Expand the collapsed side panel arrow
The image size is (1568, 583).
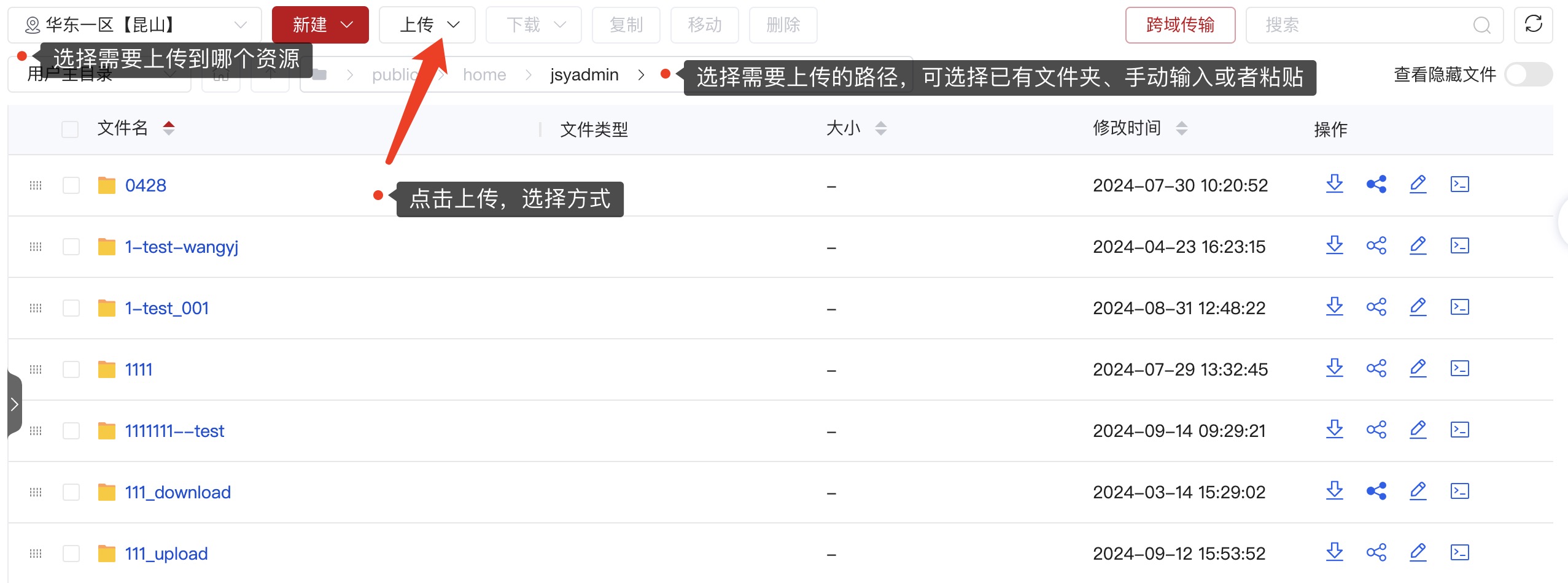tap(14, 404)
